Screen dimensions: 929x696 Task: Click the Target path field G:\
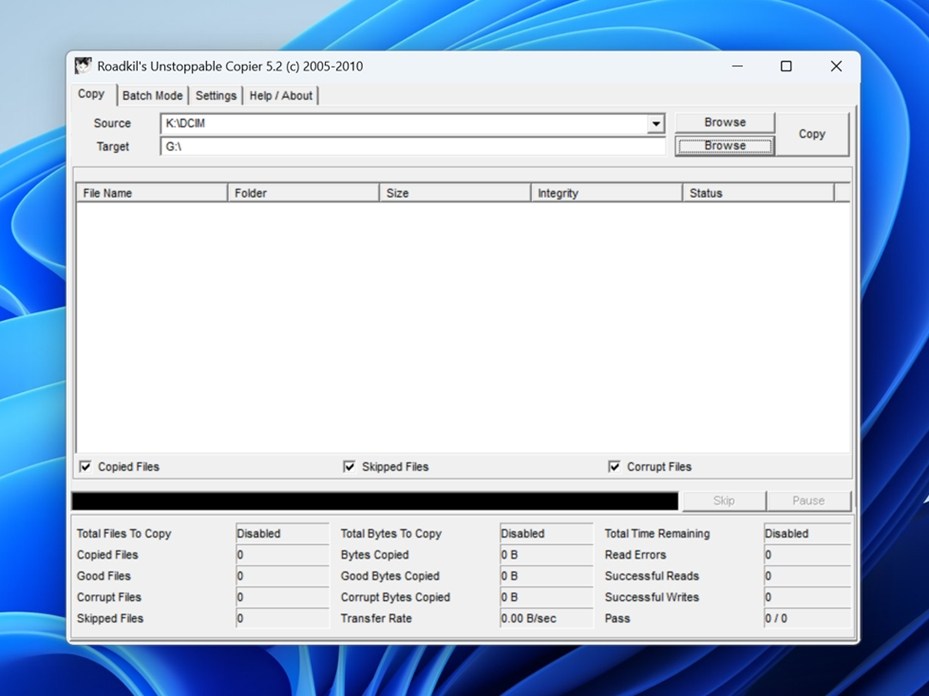pyautogui.click(x=413, y=146)
